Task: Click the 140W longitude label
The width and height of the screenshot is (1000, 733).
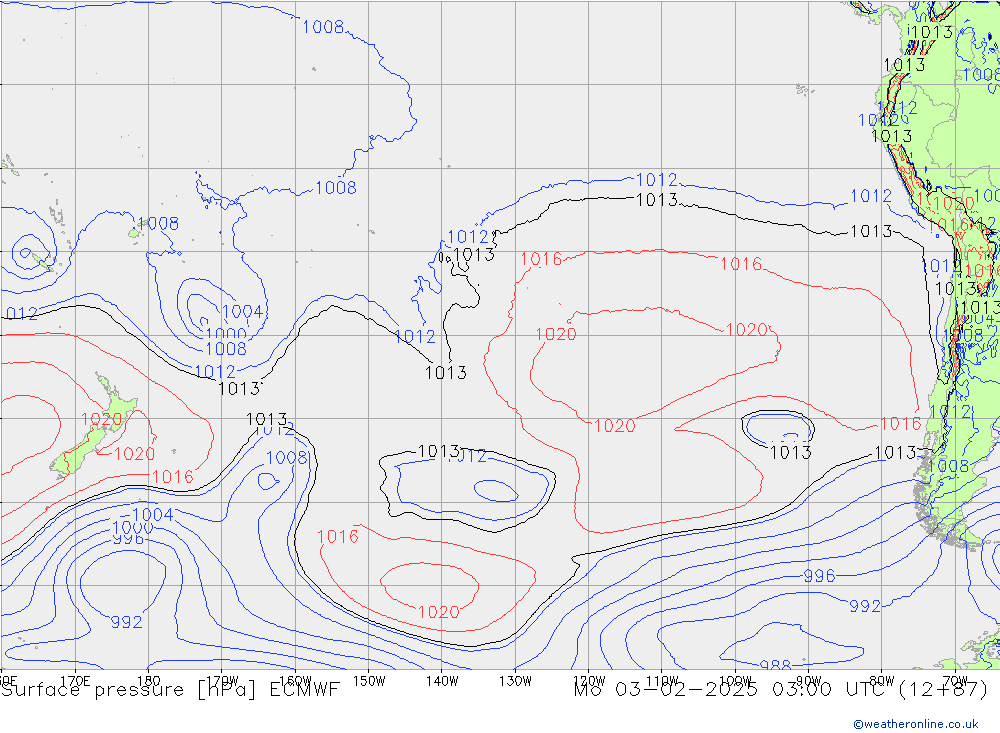Action: (442, 681)
